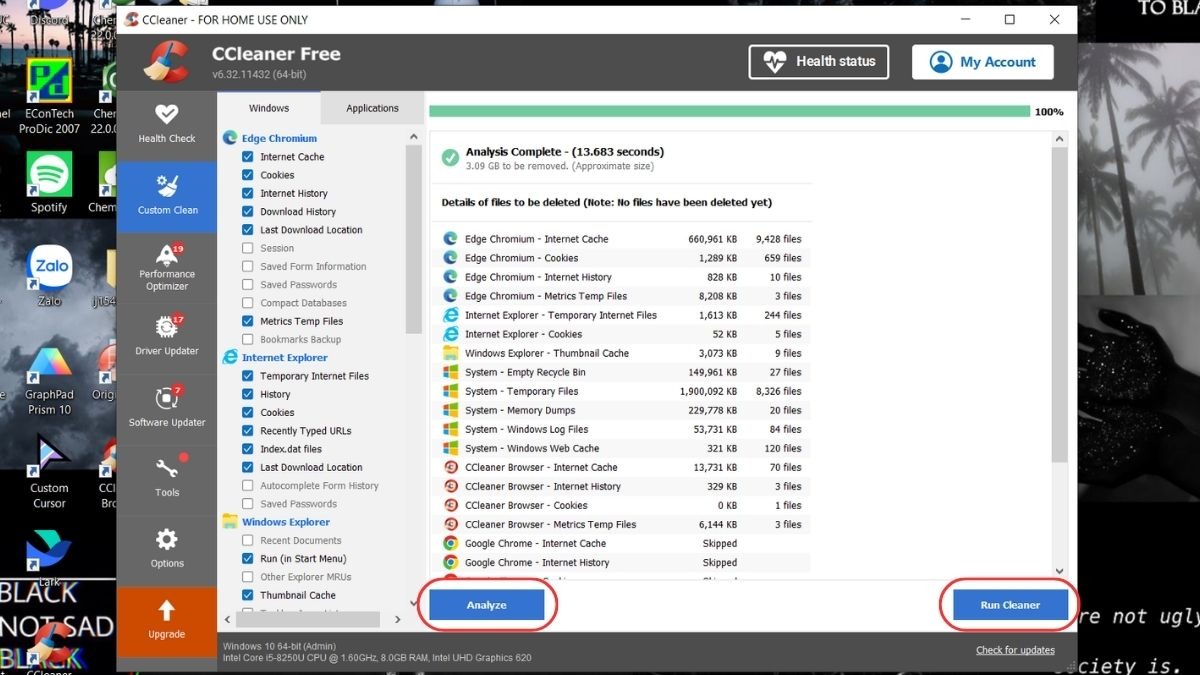The image size is (1200, 675).
Task: Click the Chrome icon beside Google Chrome Internet Cache
Action: (x=450, y=543)
